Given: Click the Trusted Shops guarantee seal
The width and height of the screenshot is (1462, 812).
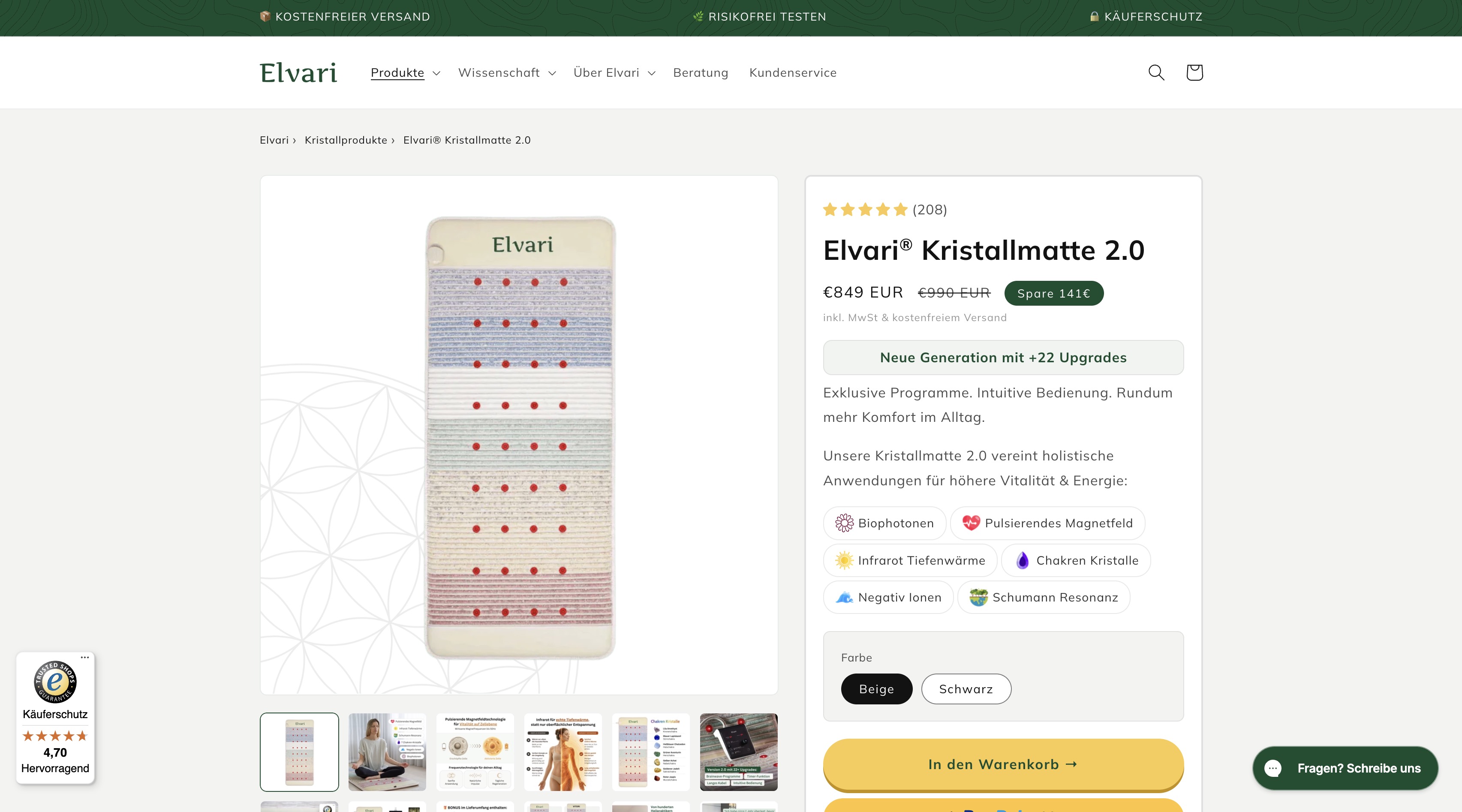Looking at the screenshot, I should click(55, 682).
